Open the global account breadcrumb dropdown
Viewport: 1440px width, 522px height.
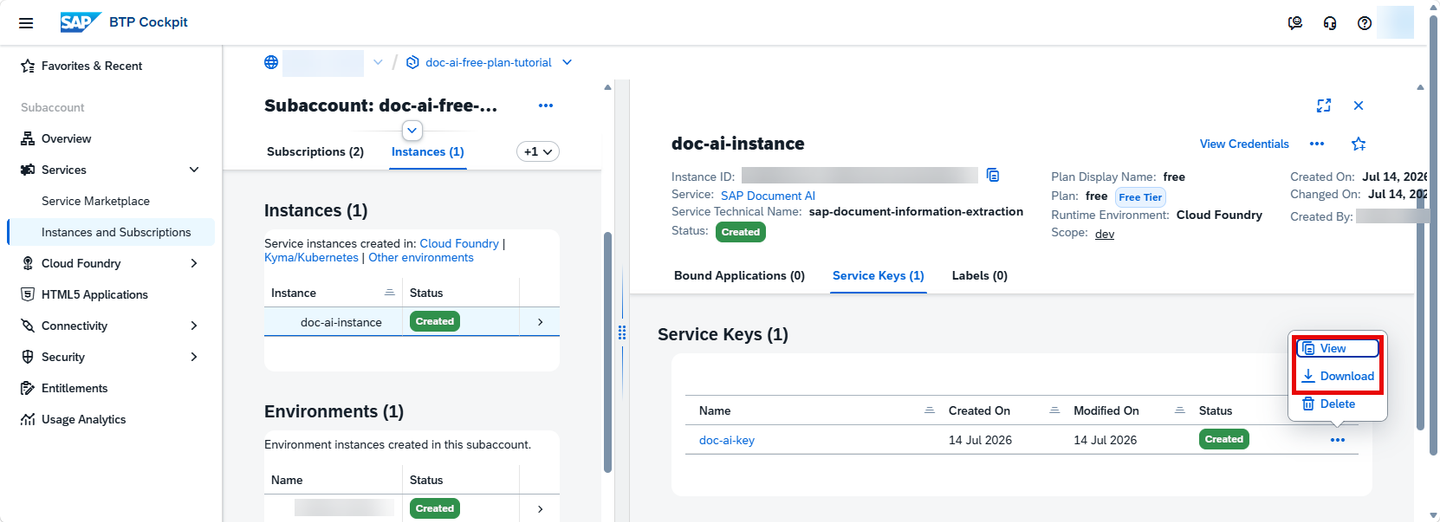click(378, 62)
